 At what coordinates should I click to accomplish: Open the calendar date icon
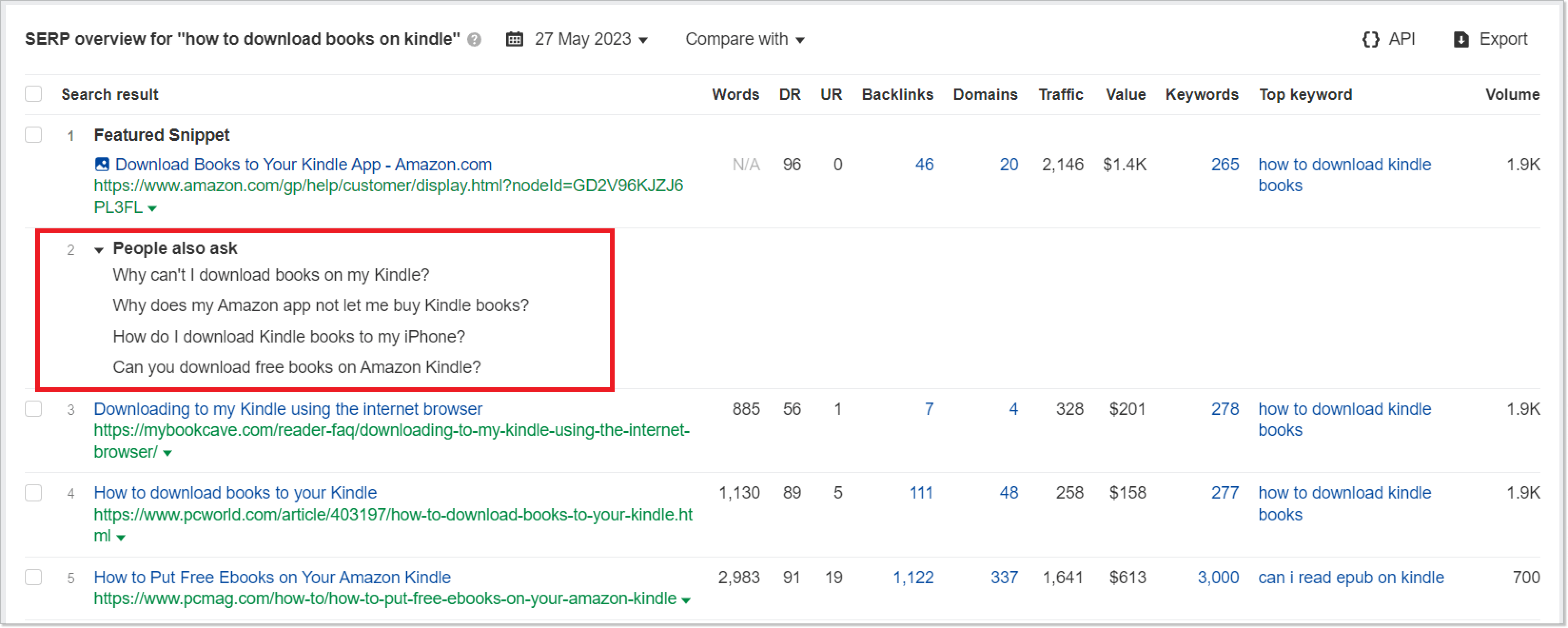click(514, 39)
